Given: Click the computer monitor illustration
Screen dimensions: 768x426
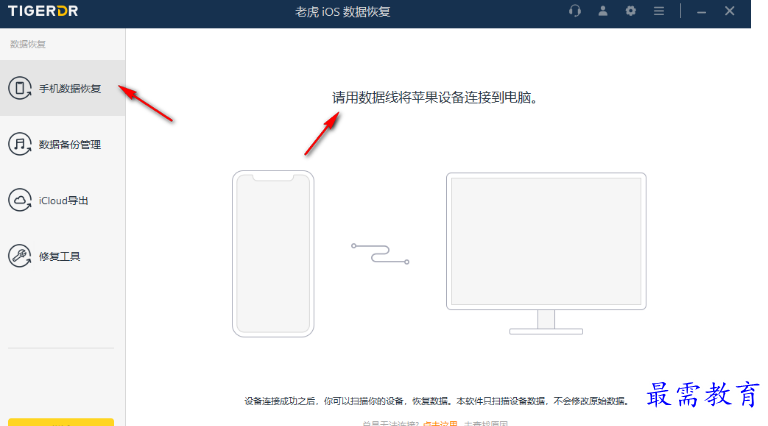Looking at the screenshot, I should 546,254.
